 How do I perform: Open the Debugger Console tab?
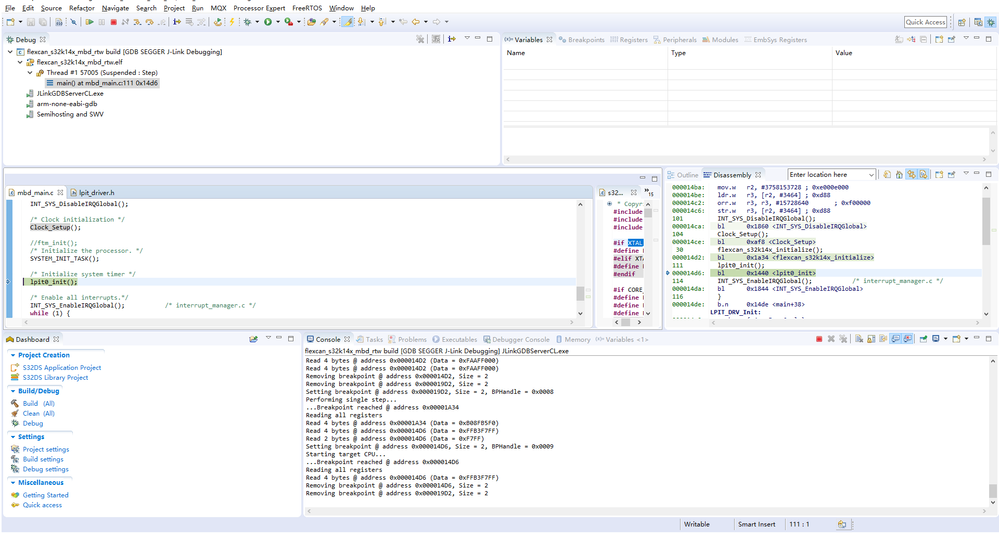click(515, 339)
